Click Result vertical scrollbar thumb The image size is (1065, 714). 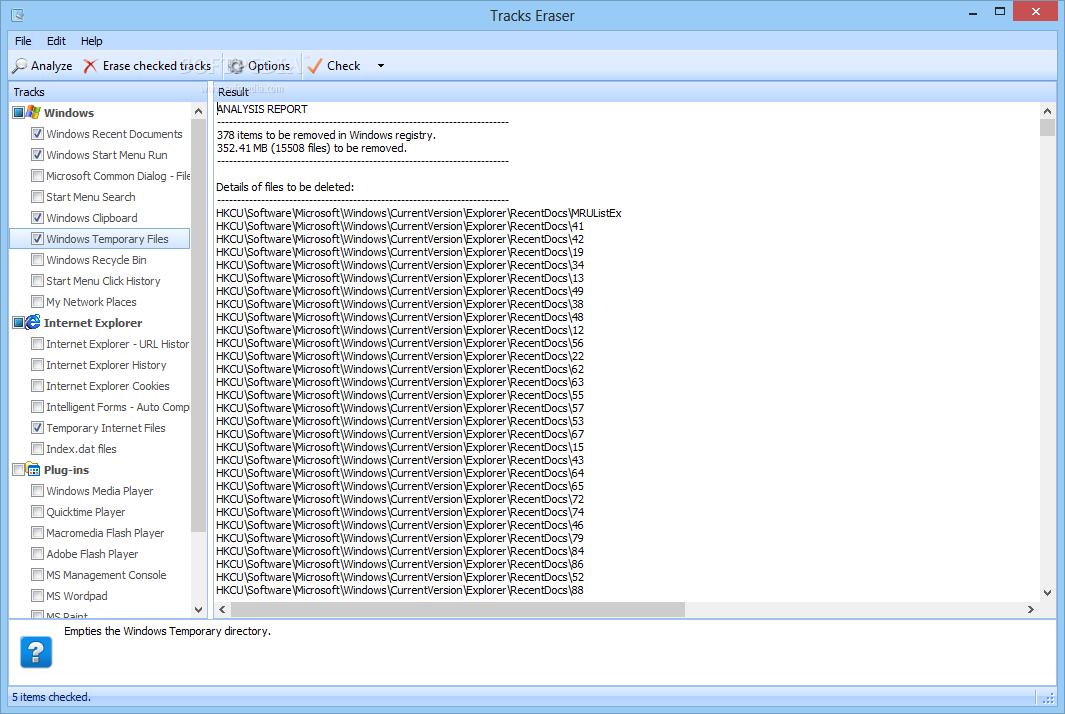pos(1047,128)
